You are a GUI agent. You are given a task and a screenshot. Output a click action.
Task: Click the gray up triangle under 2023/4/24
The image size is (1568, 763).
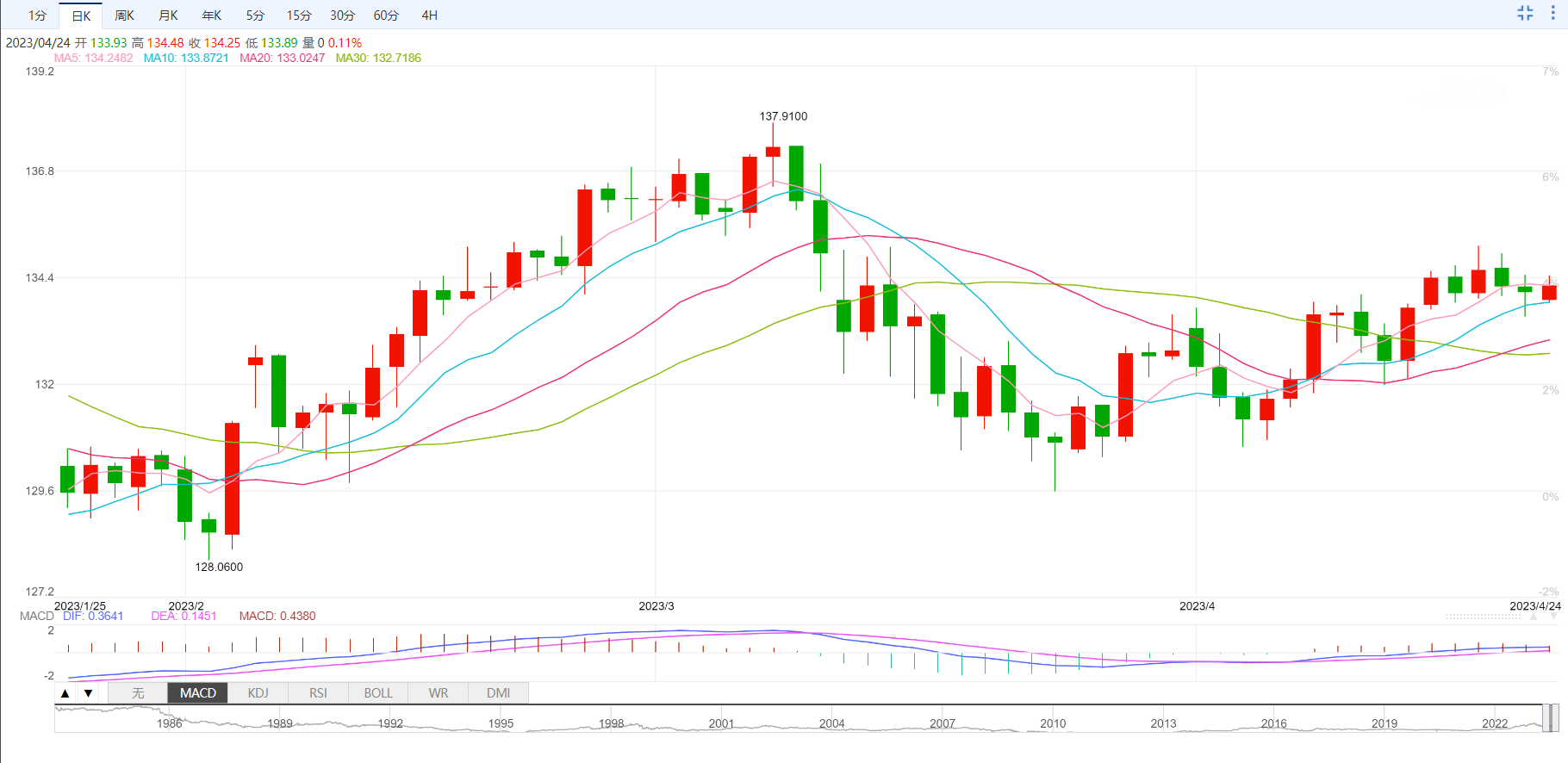[1533, 617]
